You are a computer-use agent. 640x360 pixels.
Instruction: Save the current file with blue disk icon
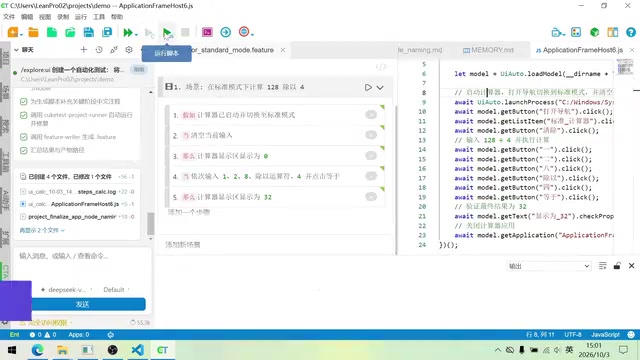[89, 32]
